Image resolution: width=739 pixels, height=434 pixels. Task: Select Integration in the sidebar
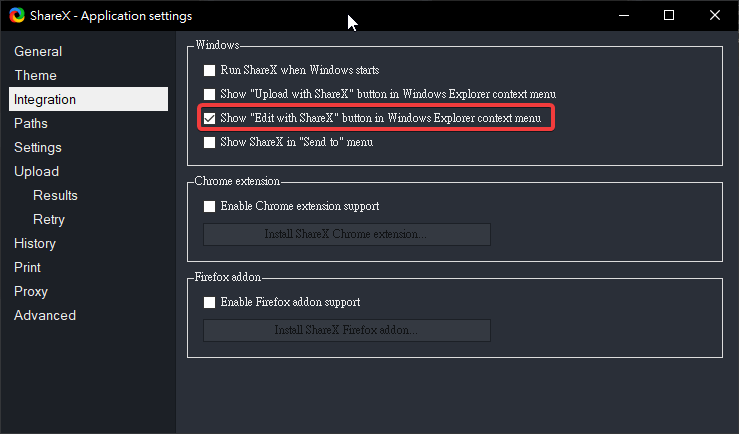45,99
